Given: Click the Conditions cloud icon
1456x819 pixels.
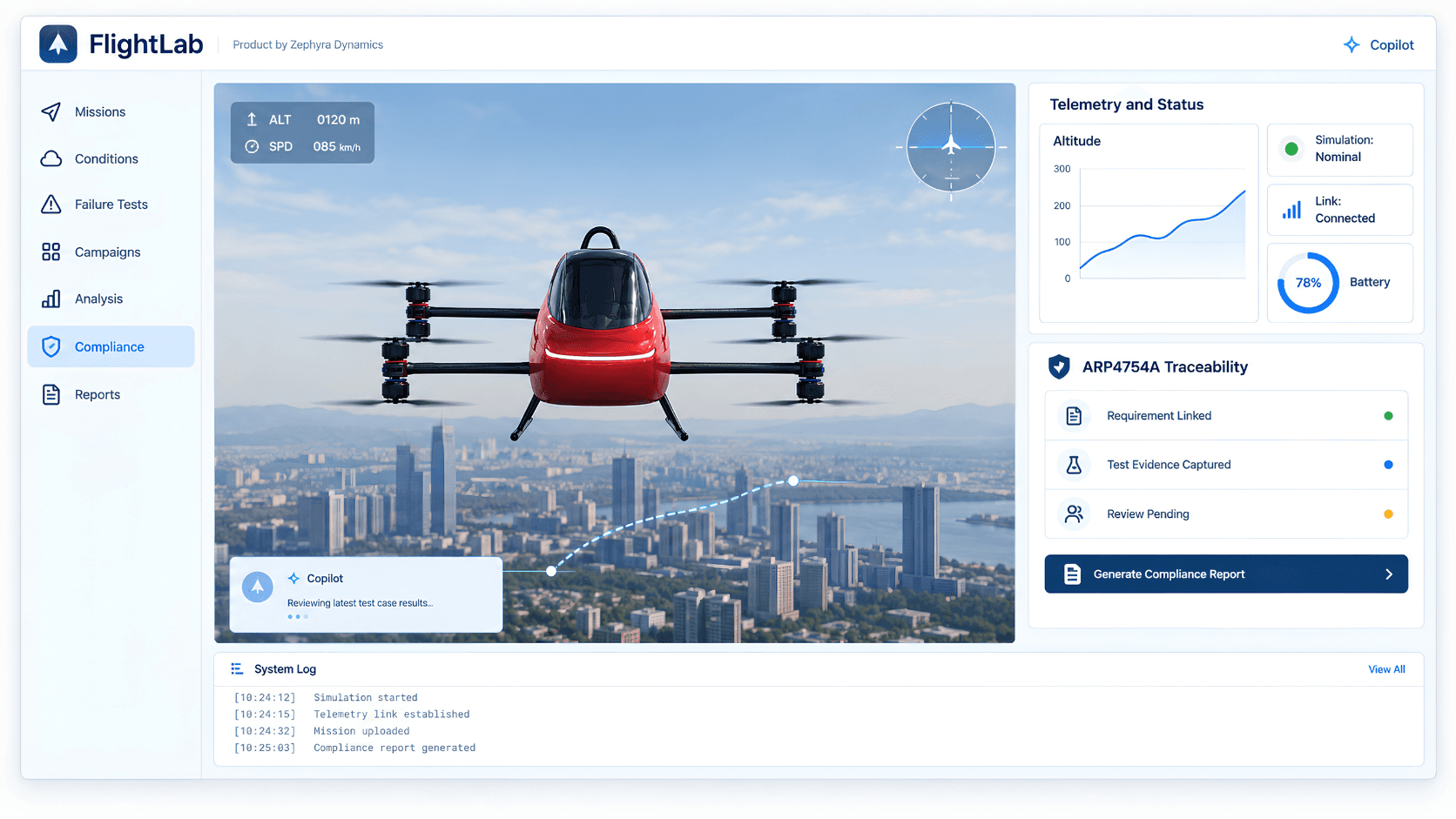Looking at the screenshot, I should tap(51, 158).
